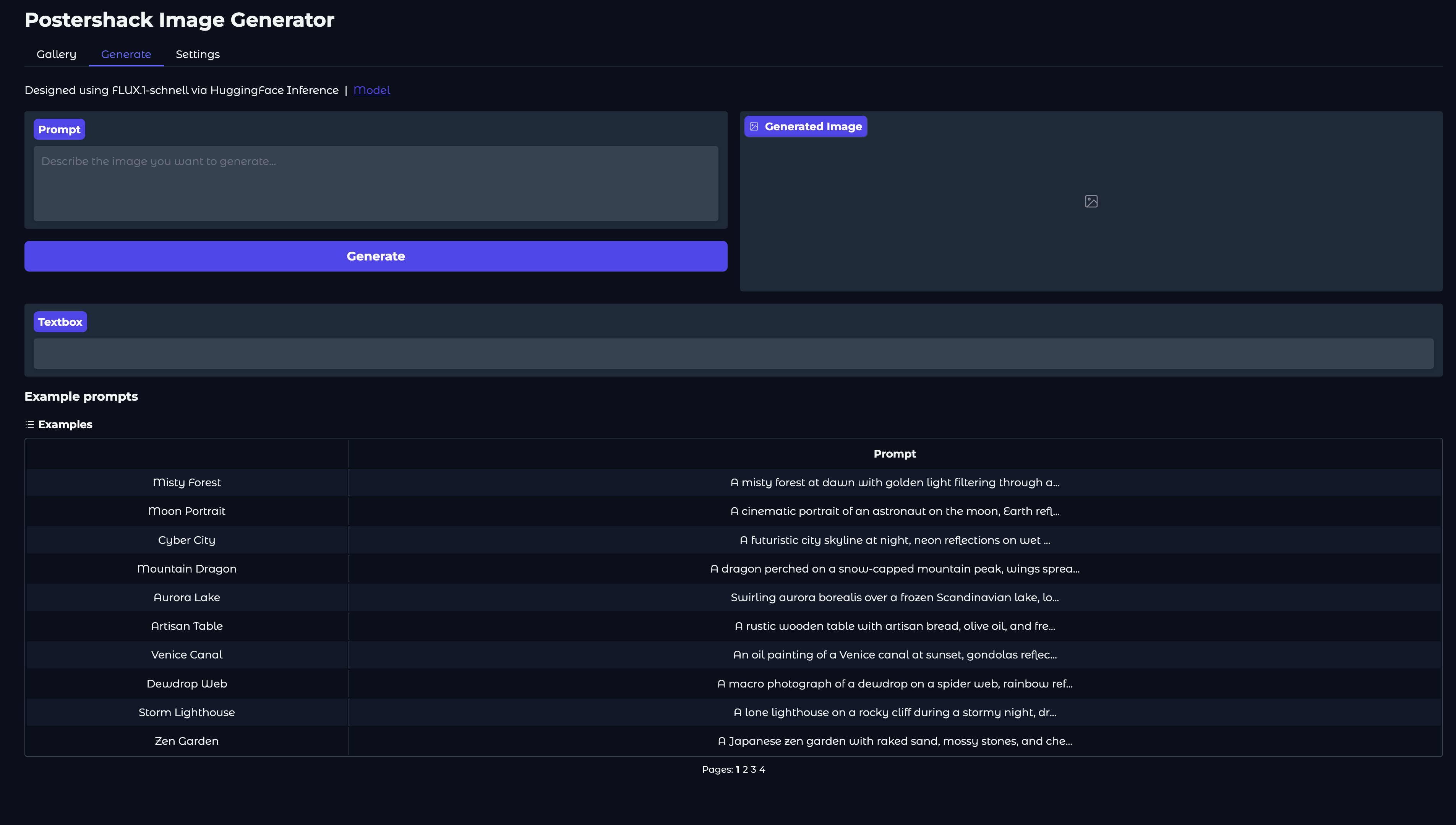Select the Misty Forest example row
This screenshot has width=1456, height=825.
(186, 483)
